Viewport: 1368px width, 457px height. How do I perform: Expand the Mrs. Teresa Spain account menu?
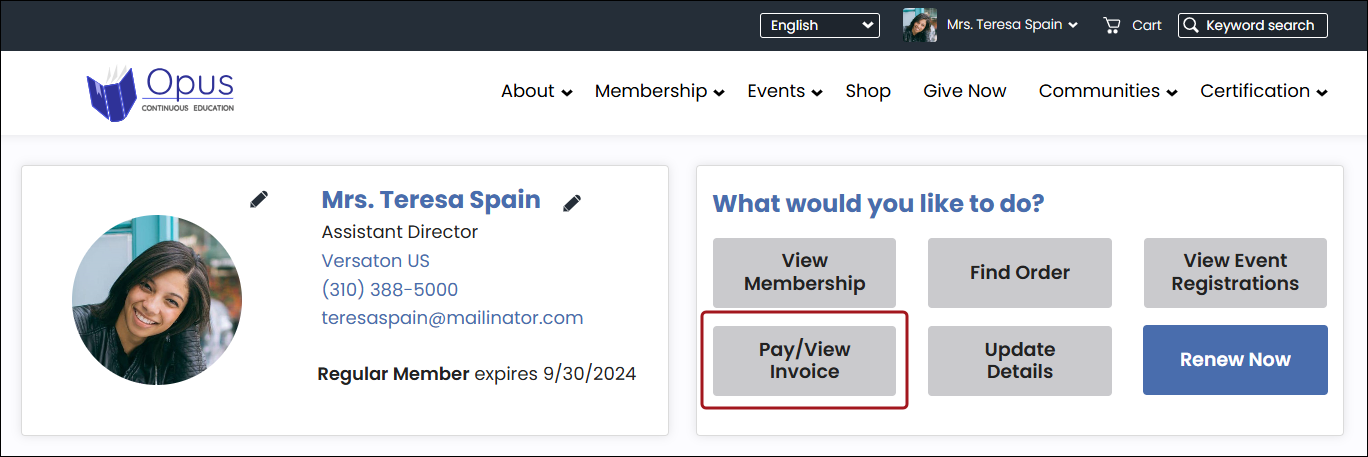click(x=1012, y=25)
